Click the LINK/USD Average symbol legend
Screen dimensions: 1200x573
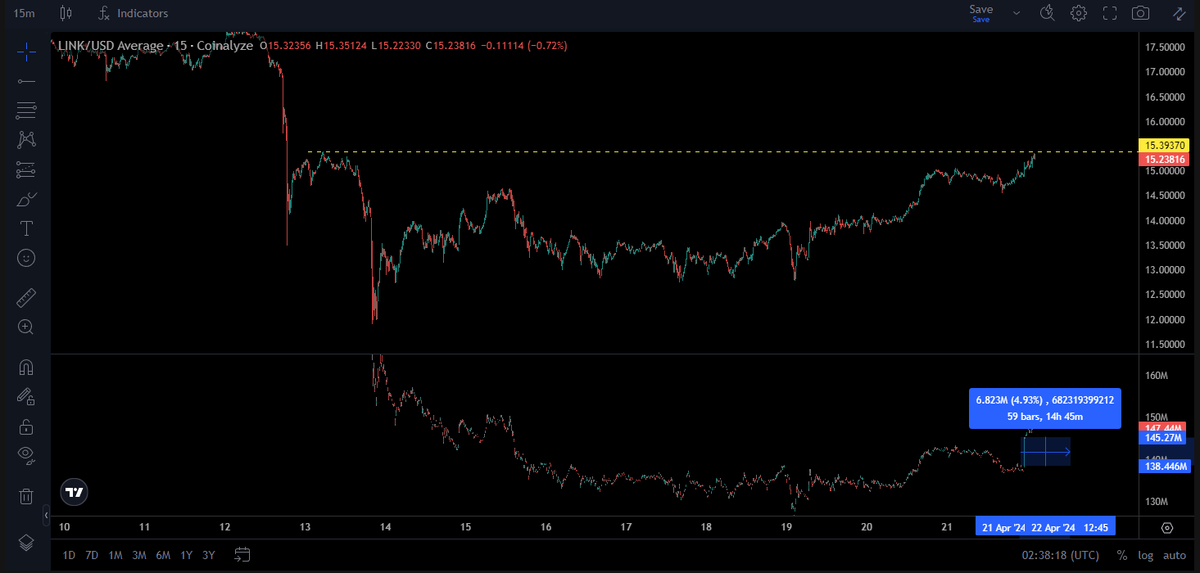pos(157,45)
